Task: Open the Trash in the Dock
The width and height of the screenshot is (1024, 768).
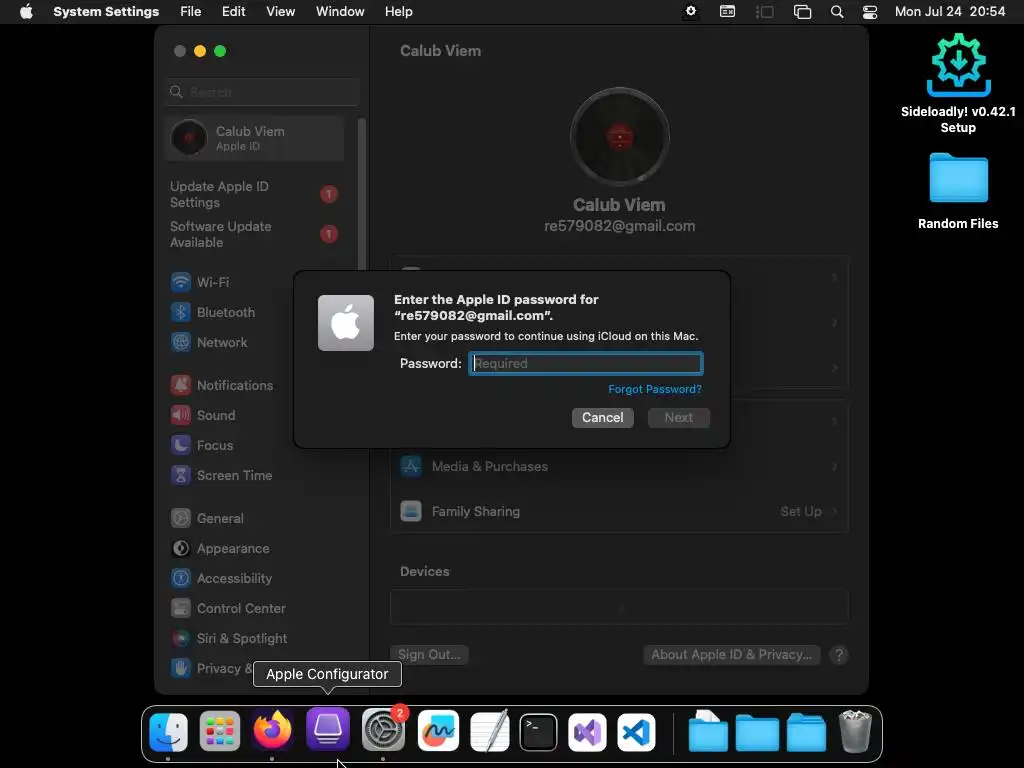Action: click(855, 731)
